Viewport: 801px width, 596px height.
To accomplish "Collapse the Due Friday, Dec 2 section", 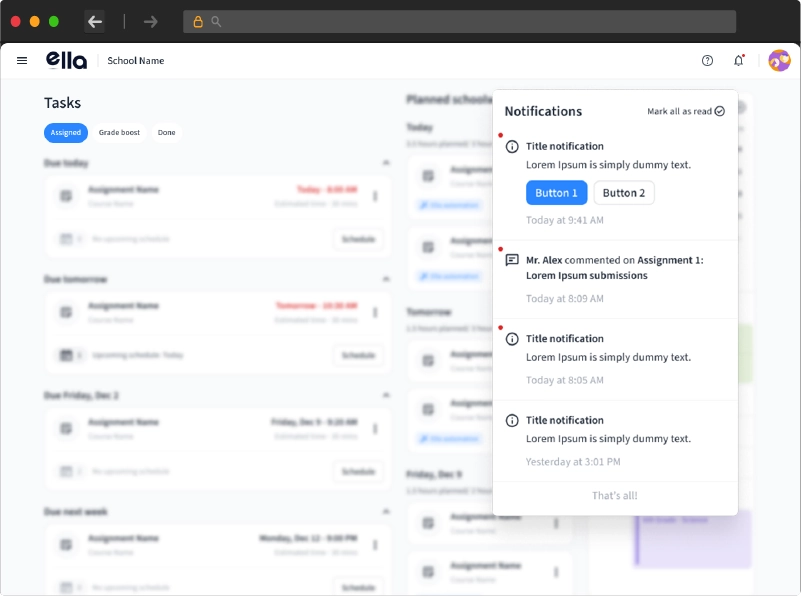I will tap(386, 395).
